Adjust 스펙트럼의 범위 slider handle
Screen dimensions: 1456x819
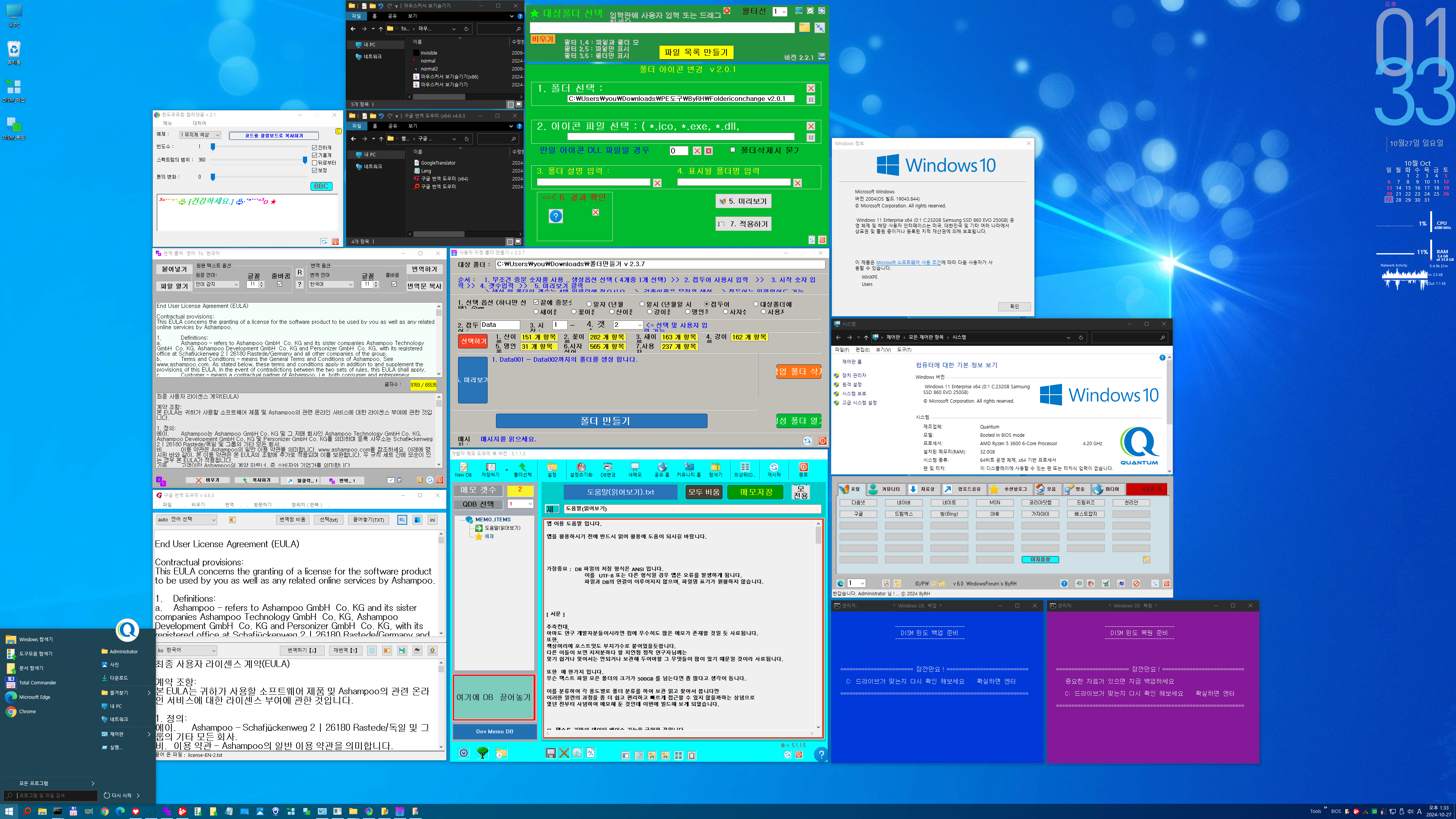point(305,160)
